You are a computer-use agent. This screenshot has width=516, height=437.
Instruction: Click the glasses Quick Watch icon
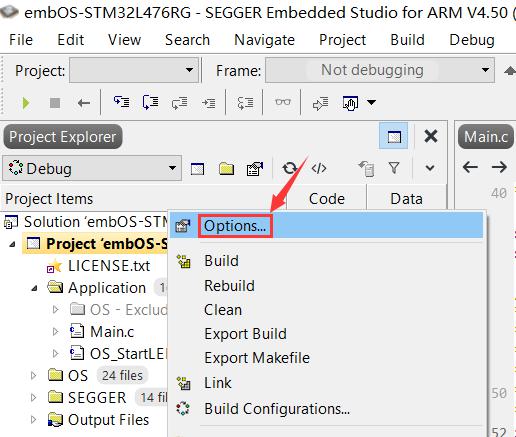[283, 102]
